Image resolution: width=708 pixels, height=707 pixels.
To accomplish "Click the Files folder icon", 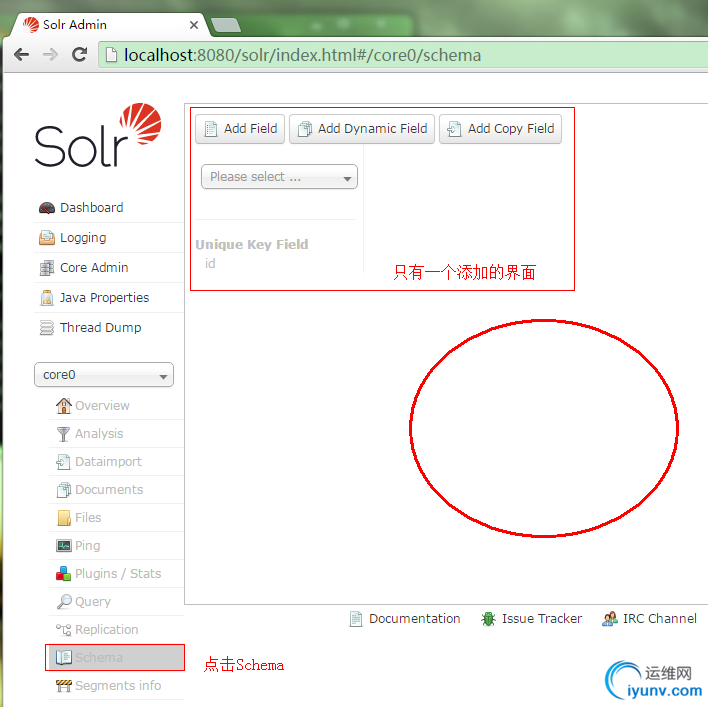I will point(64,518).
